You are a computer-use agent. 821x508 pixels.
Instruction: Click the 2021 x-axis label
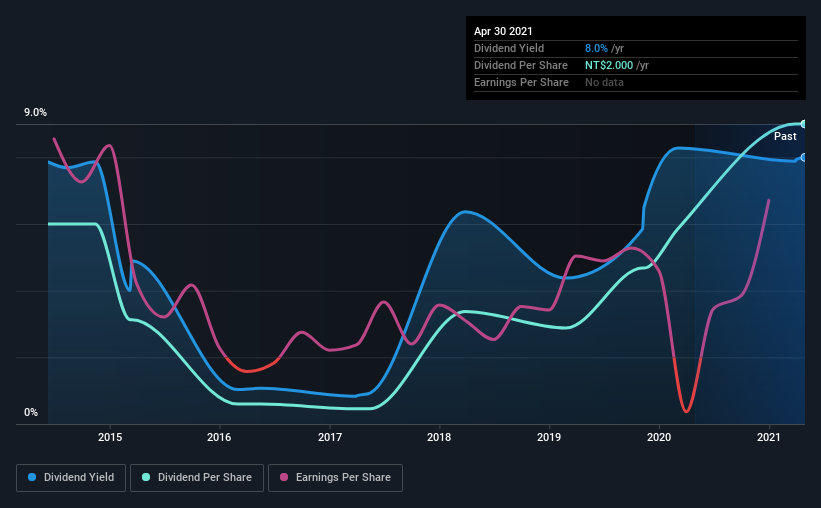click(x=769, y=437)
